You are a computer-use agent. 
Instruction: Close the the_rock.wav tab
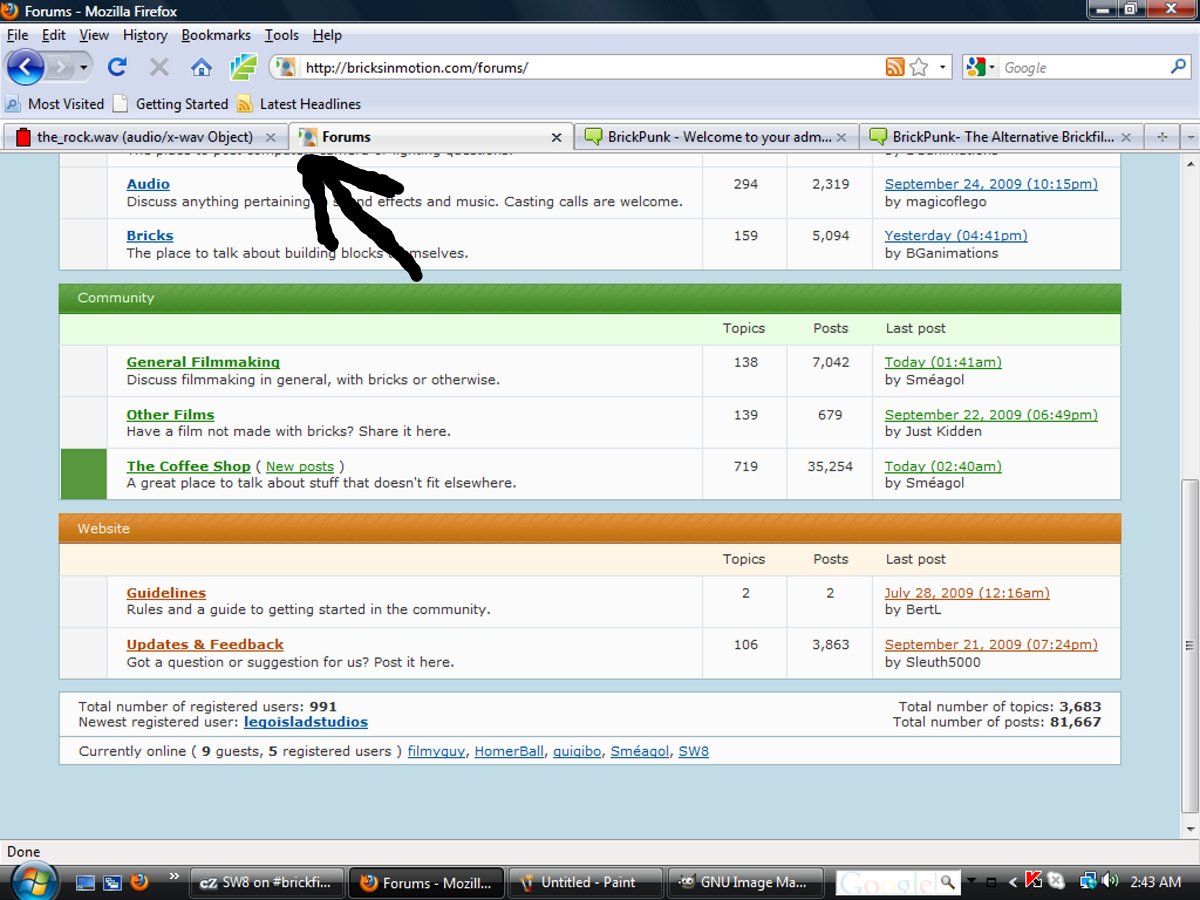(270, 138)
